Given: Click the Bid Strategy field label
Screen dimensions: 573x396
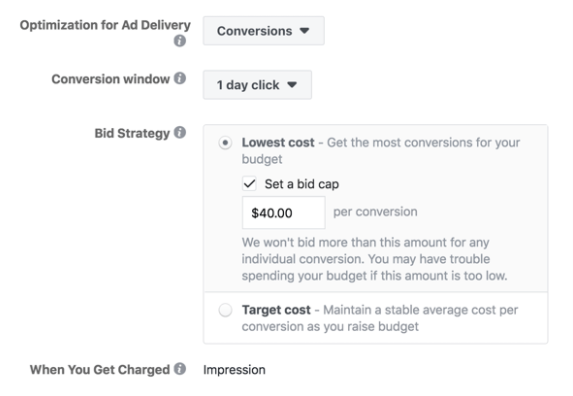Looking at the screenshot, I should click(132, 133).
